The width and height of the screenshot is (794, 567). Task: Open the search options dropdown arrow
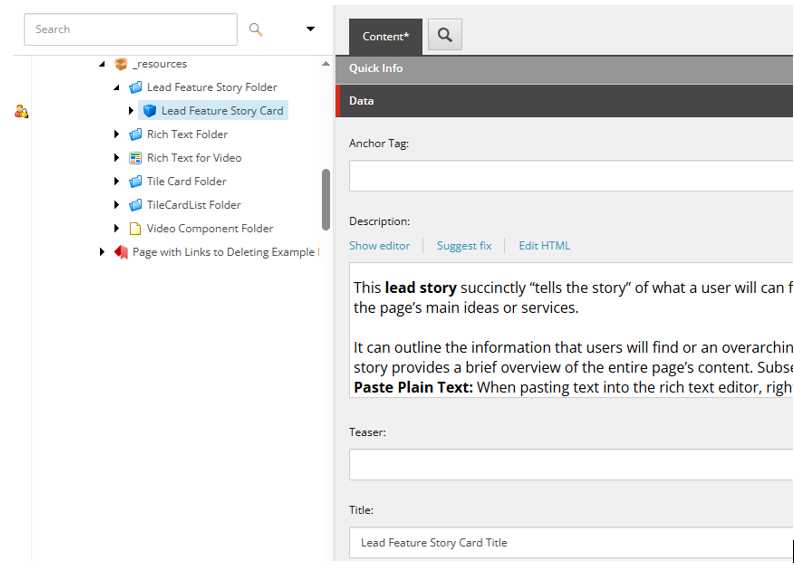click(x=310, y=30)
